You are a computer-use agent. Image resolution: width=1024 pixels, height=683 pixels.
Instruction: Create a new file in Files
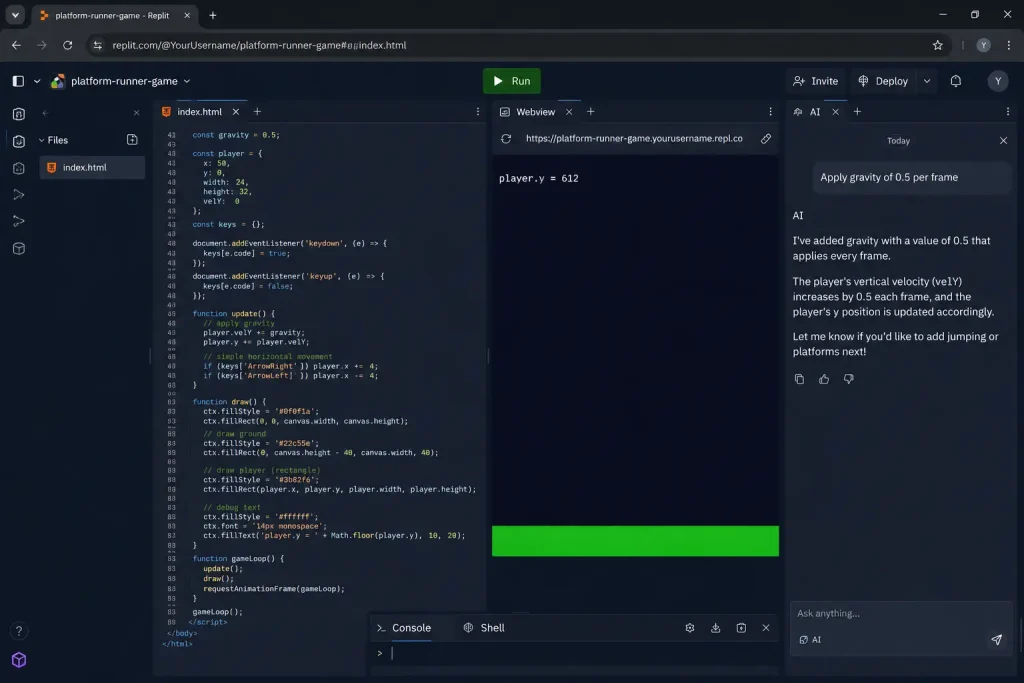[132, 140]
